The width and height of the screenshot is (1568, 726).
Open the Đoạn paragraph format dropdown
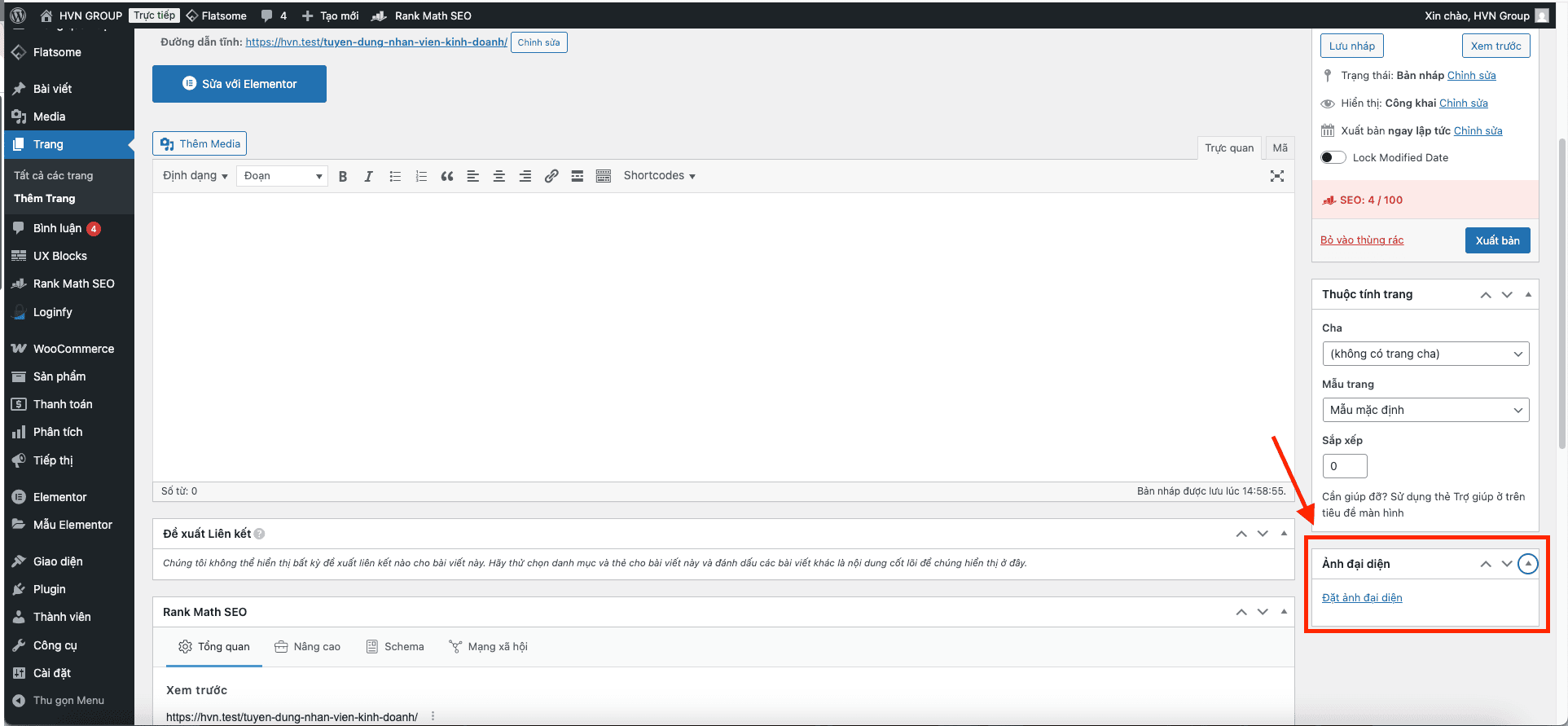coord(282,176)
